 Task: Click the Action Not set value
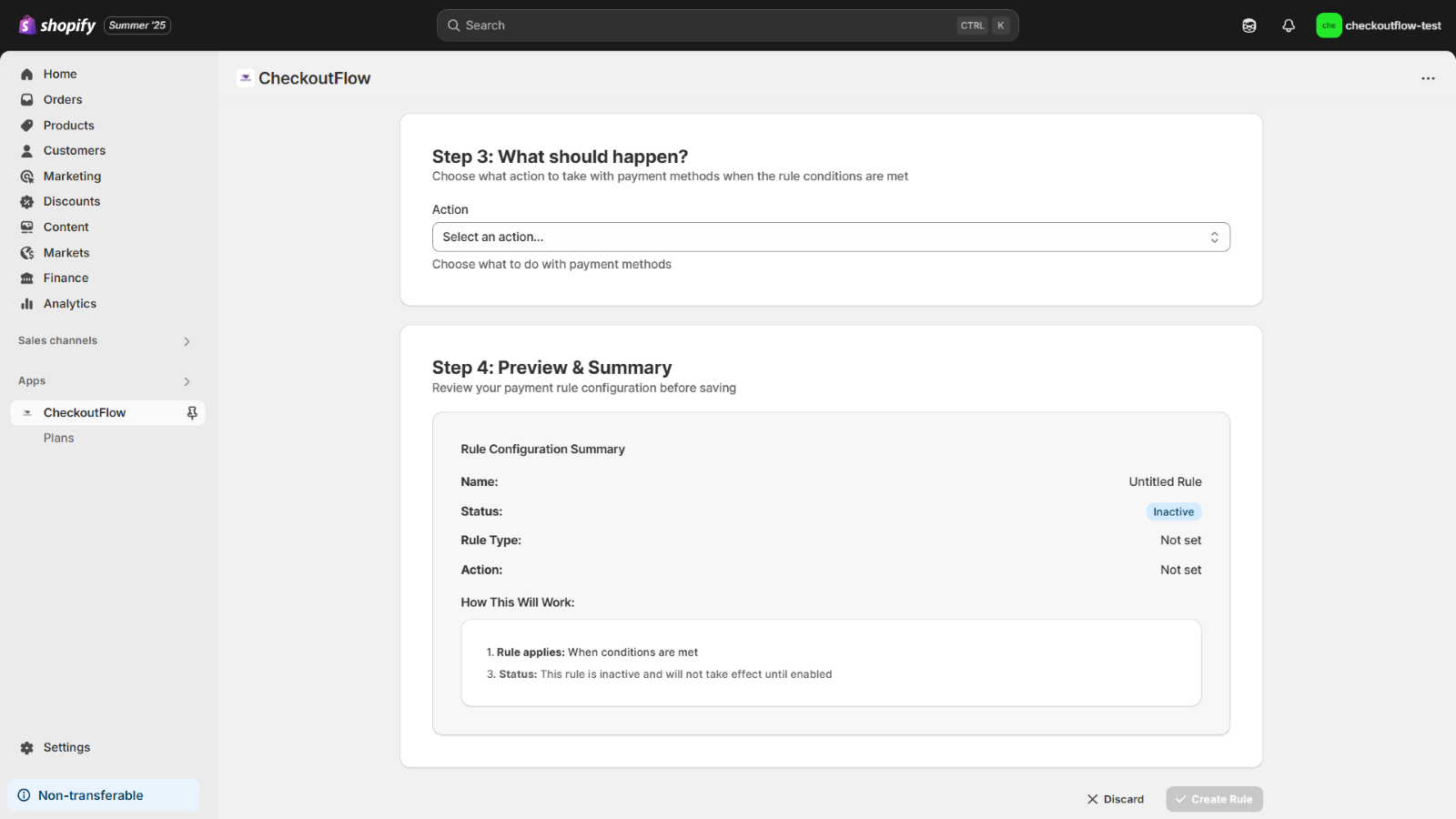tap(1180, 571)
